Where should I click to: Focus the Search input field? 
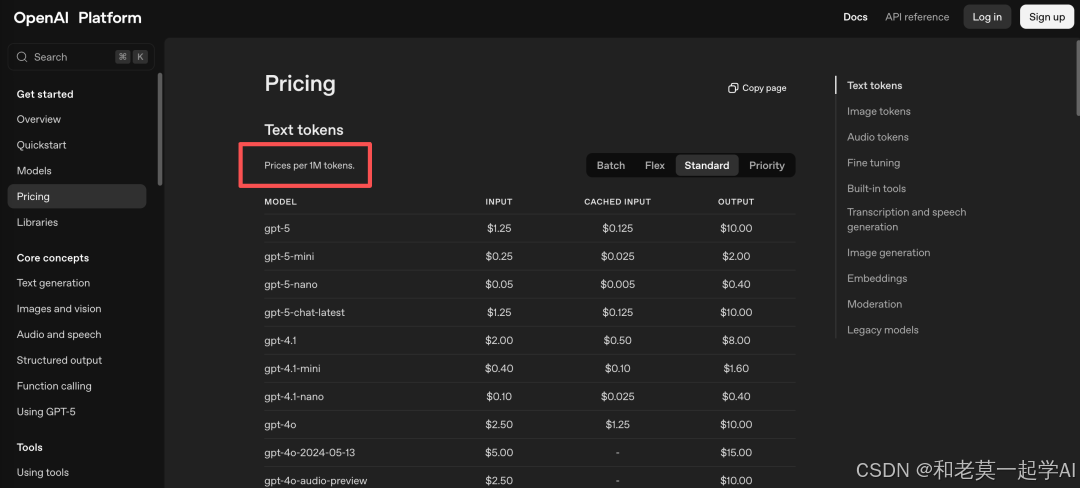(x=81, y=57)
